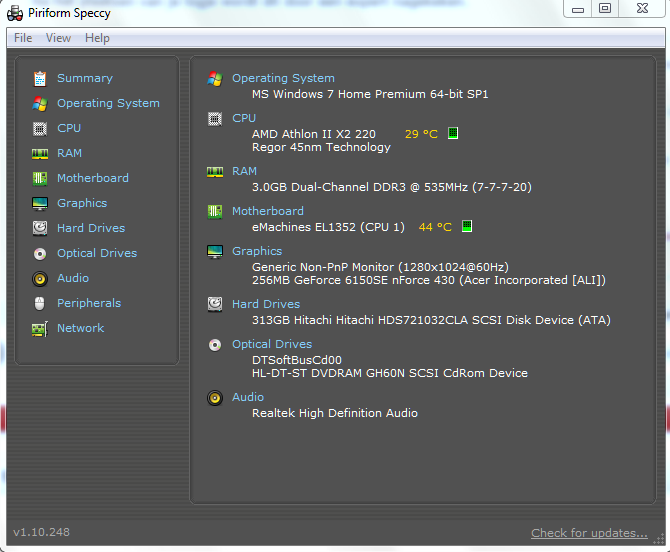Show Motherboard details from sidebar

(93, 178)
